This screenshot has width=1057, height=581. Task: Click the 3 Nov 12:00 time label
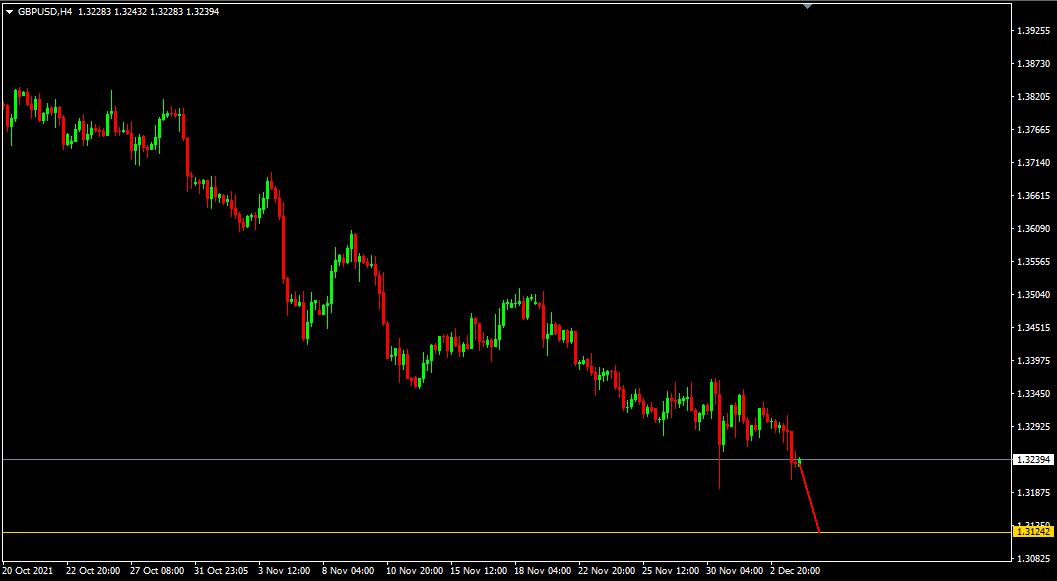(283, 571)
